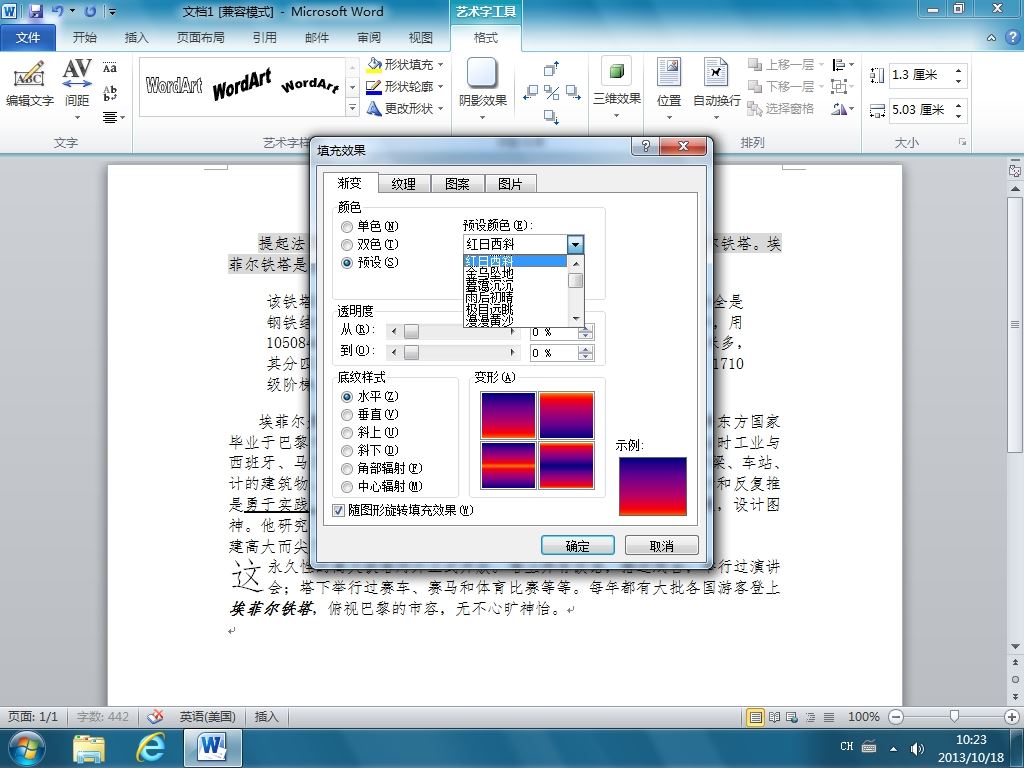Toggle rotate fill effect with shape checkbox
The height and width of the screenshot is (768, 1024).
point(338,511)
